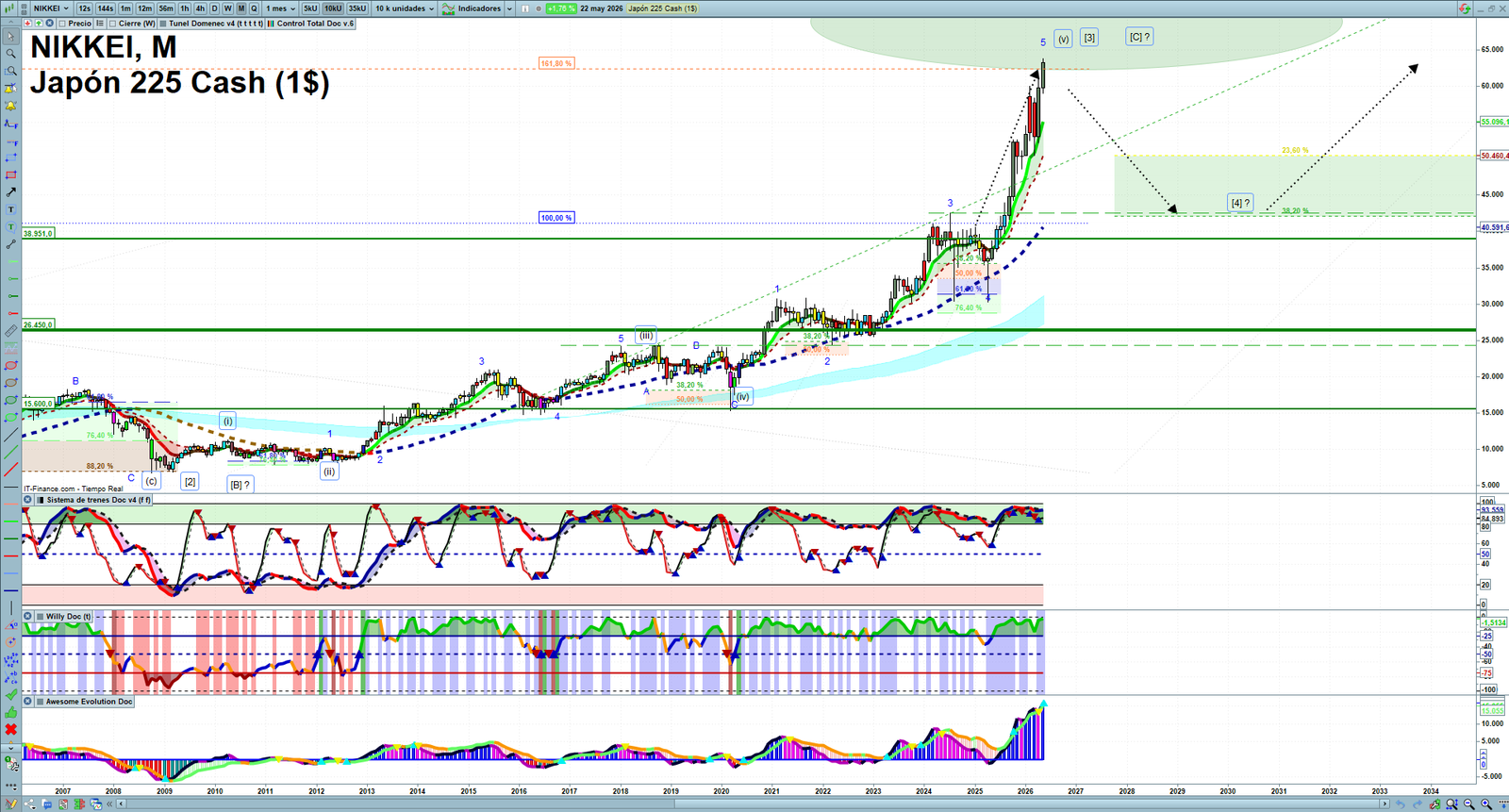This screenshot has height=812, width=1509.
Task: Create alert with bell cursor tool
Action: [11, 89]
